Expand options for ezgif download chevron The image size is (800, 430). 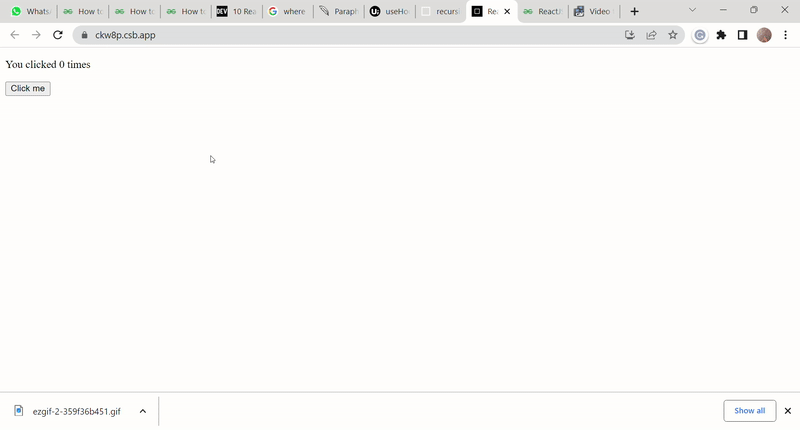pos(143,411)
